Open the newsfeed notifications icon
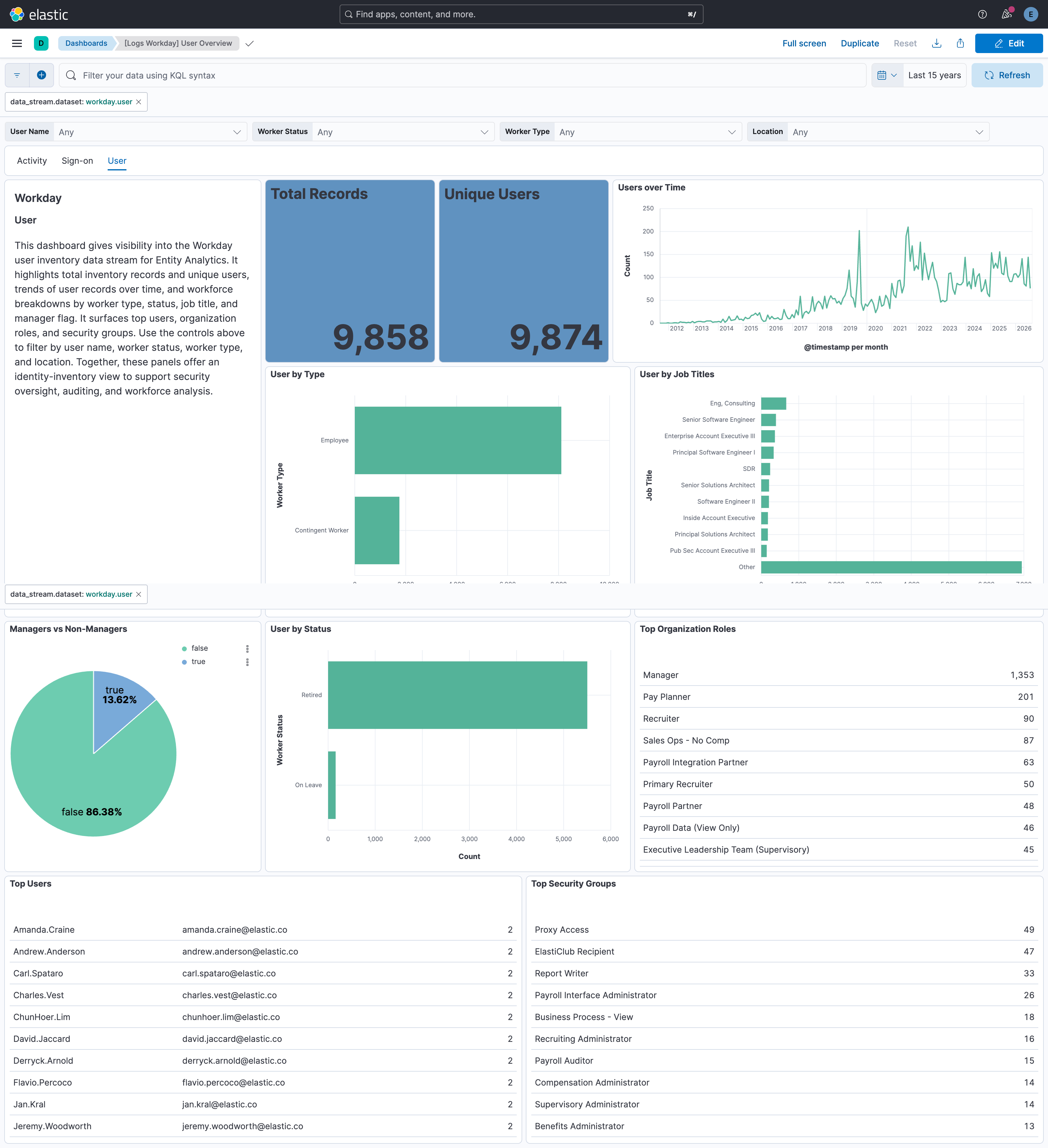Viewport: 1048px width, 1148px height. pyautogui.click(x=1007, y=14)
